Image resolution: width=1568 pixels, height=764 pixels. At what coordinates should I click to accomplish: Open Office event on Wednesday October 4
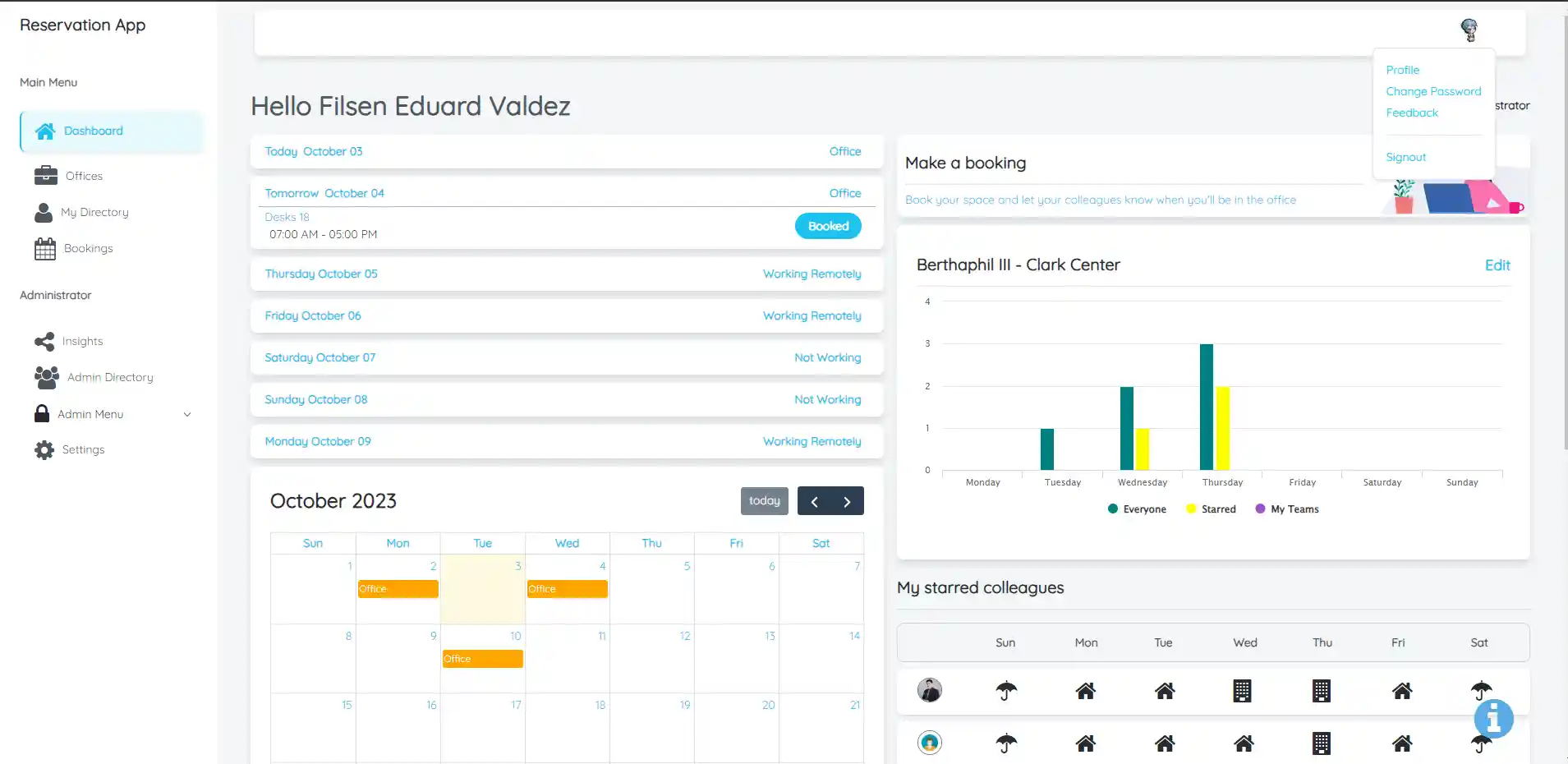click(x=567, y=589)
